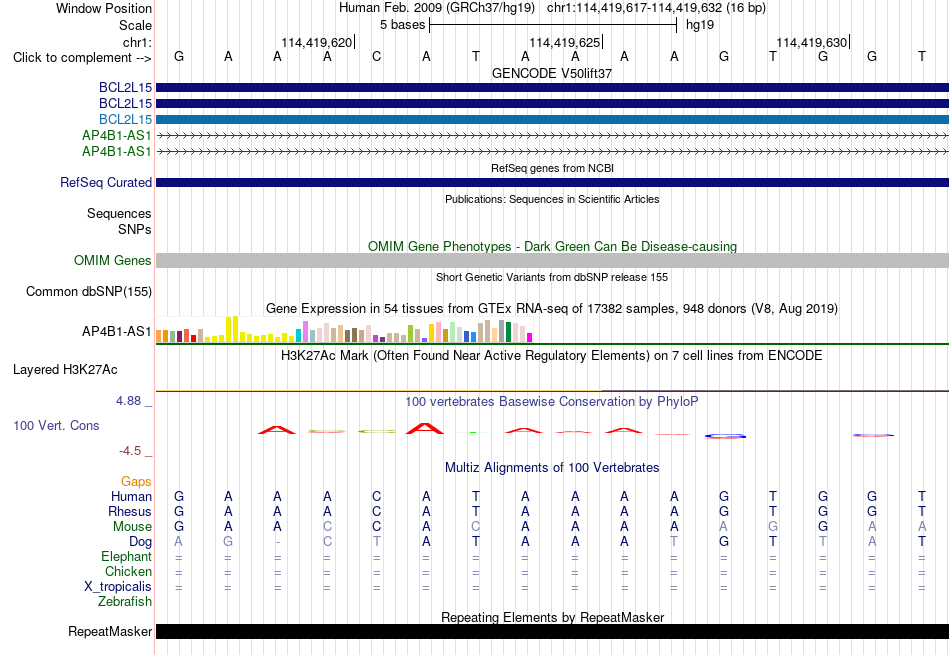Open the GTEx Gene Expression track title
This screenshot has width=950, height=655.
552,309
